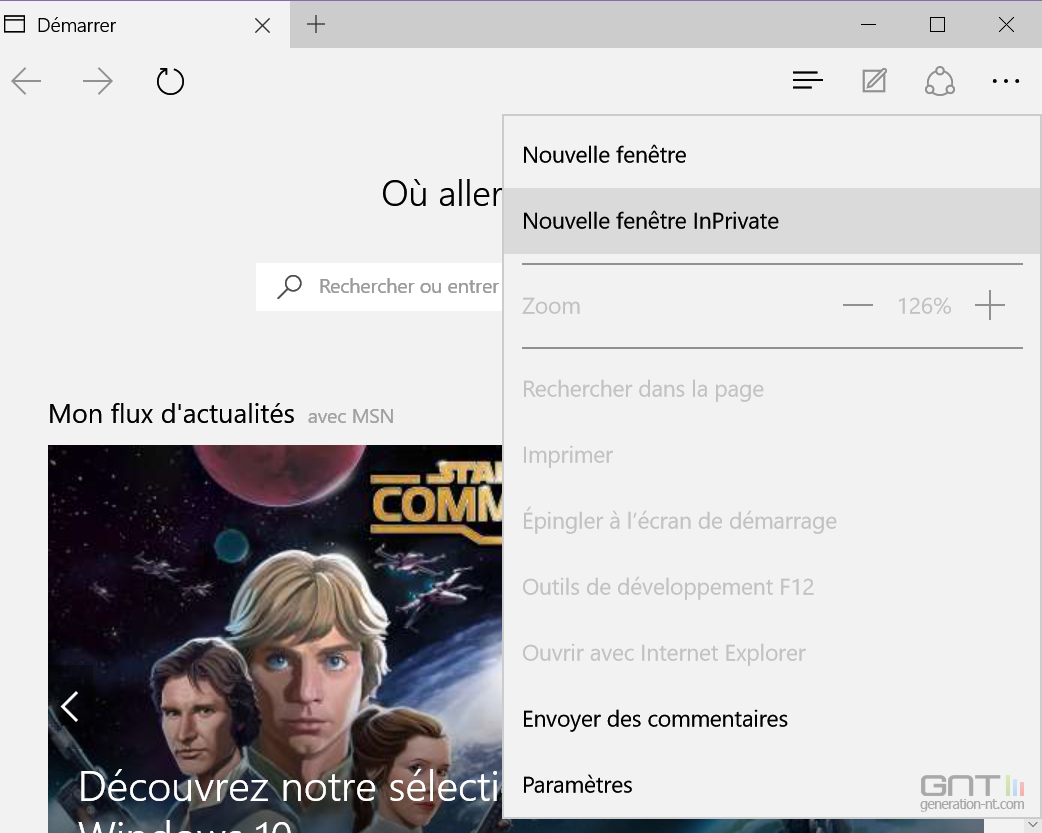This screenshot has width=1042, height=833.
Task: Focus the 'Rechercher ou entrer' search box
Action: tap(379, 287)
